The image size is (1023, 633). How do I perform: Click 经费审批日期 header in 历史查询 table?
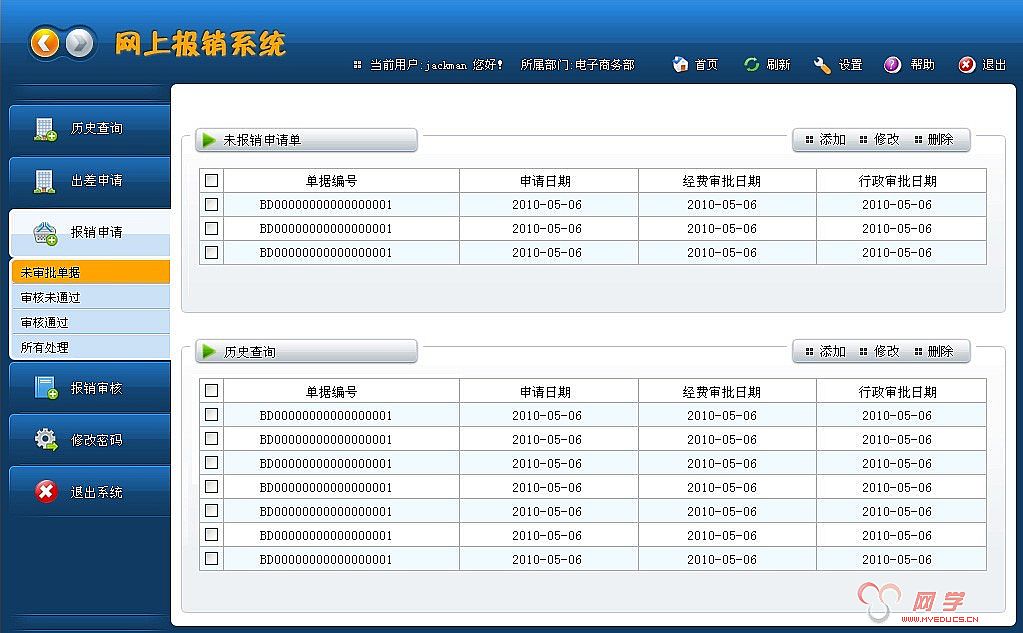point(722,392)
